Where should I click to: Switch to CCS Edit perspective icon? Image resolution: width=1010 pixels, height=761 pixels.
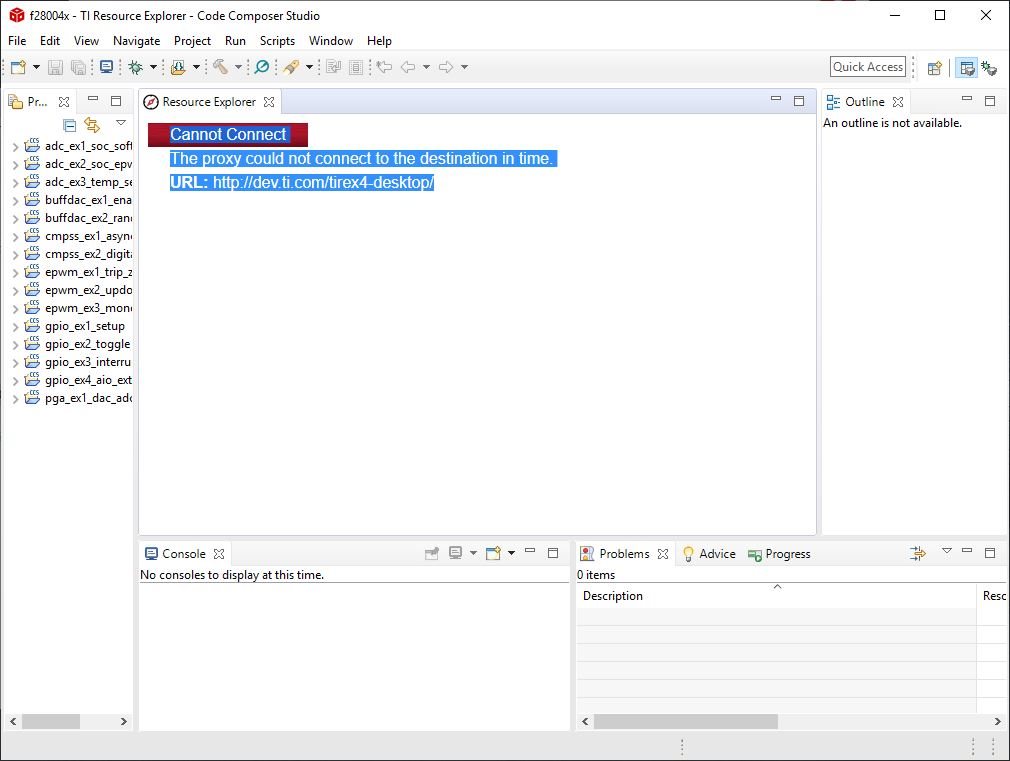point(966,68)
